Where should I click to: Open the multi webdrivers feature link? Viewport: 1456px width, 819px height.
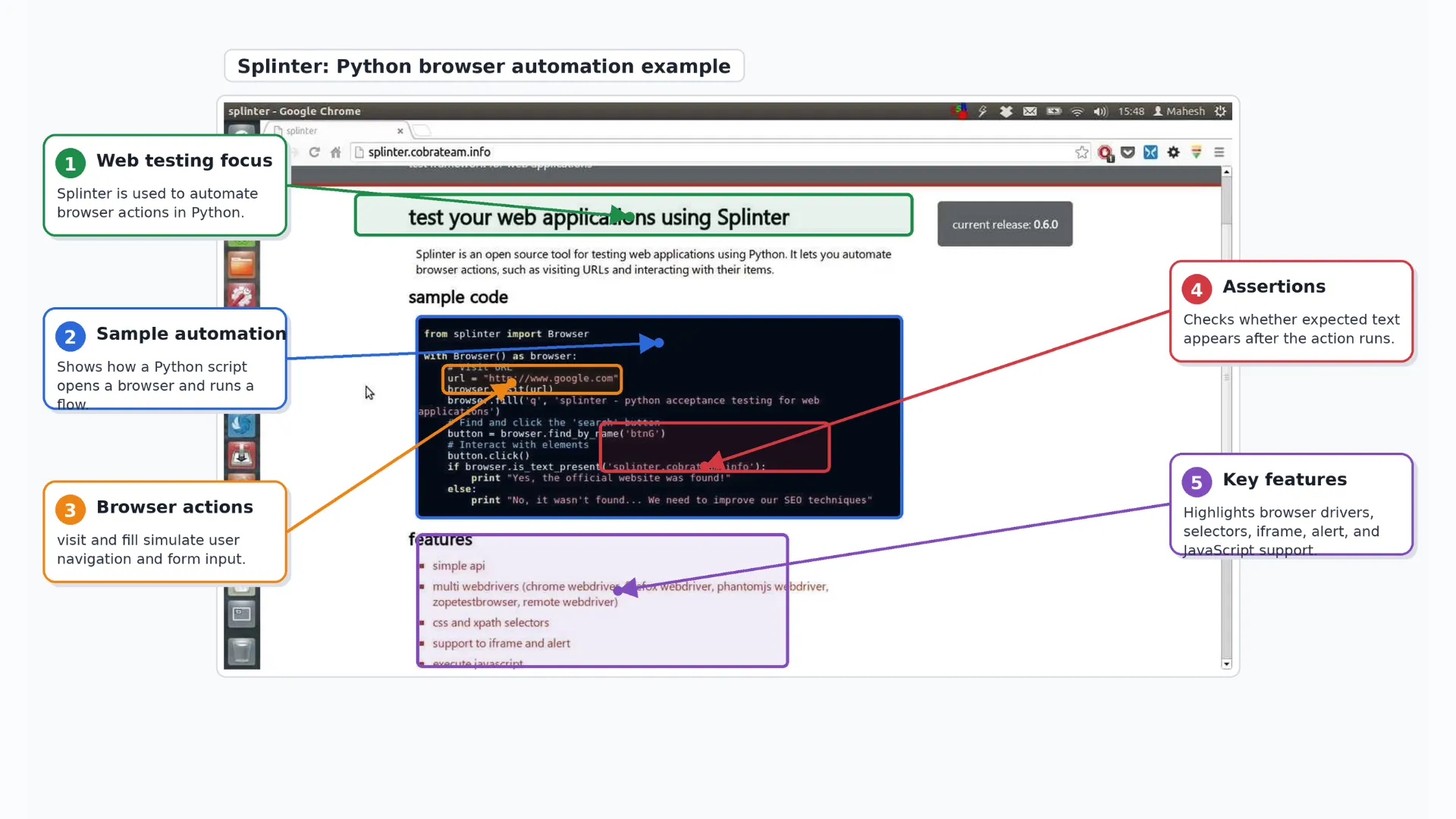629,595
